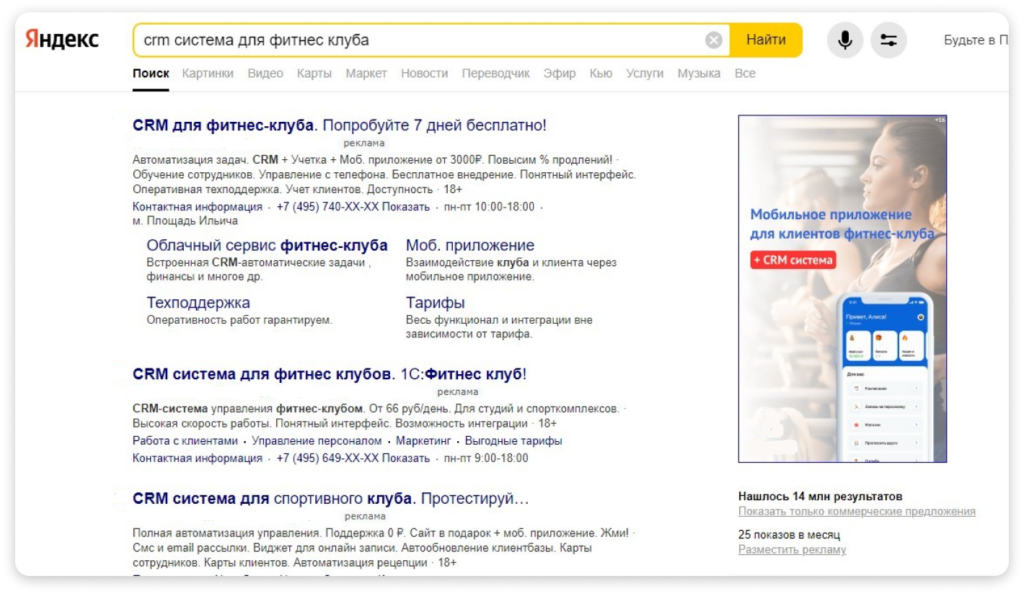Switch to the Эфир tab

[560, 73]
